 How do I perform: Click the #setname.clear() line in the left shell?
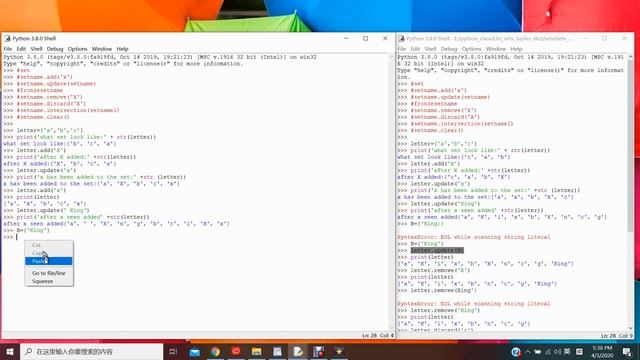coord(43,117)
